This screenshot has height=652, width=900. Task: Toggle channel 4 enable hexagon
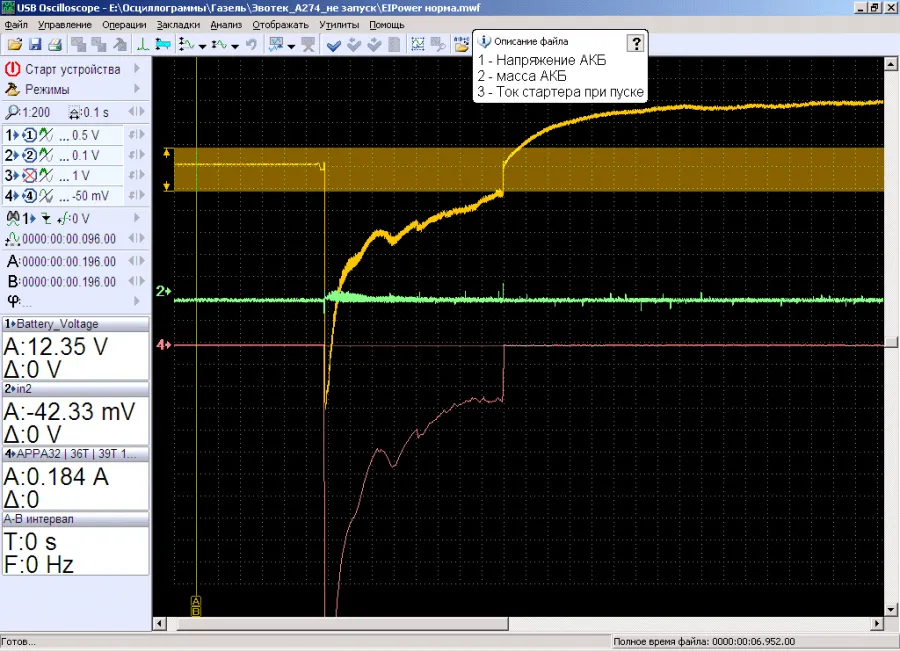pyautogui.click(x=29, y=196)
